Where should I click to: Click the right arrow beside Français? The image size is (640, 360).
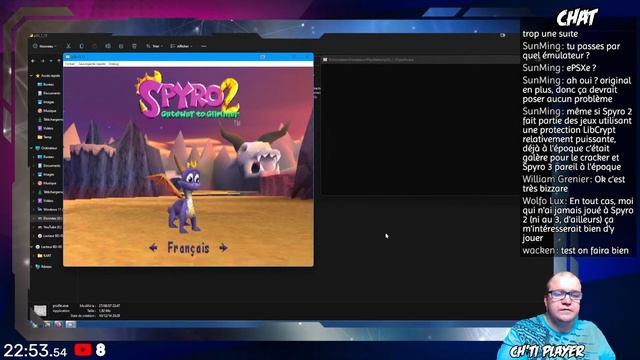tap(223, 247)
